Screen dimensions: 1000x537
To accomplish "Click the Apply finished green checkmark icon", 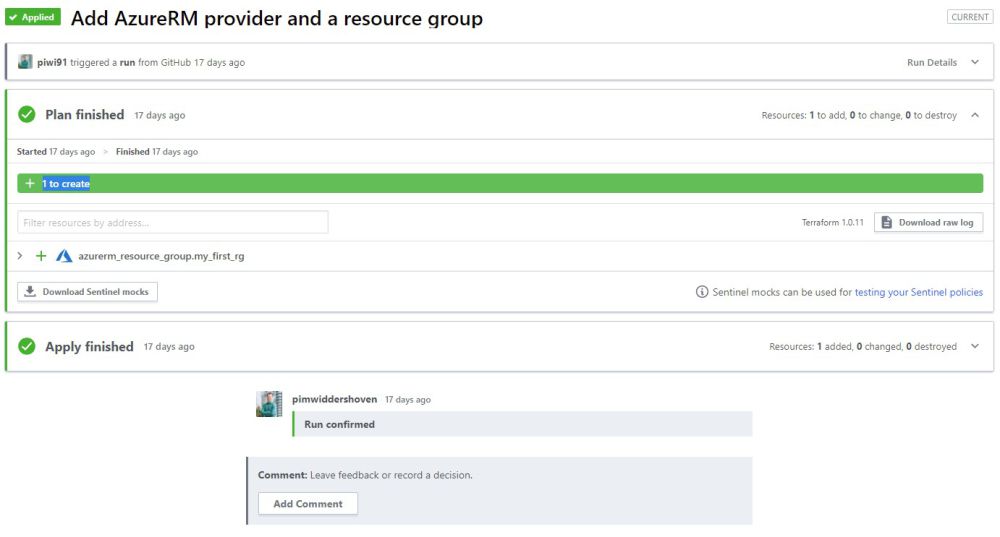I will 27,346.
